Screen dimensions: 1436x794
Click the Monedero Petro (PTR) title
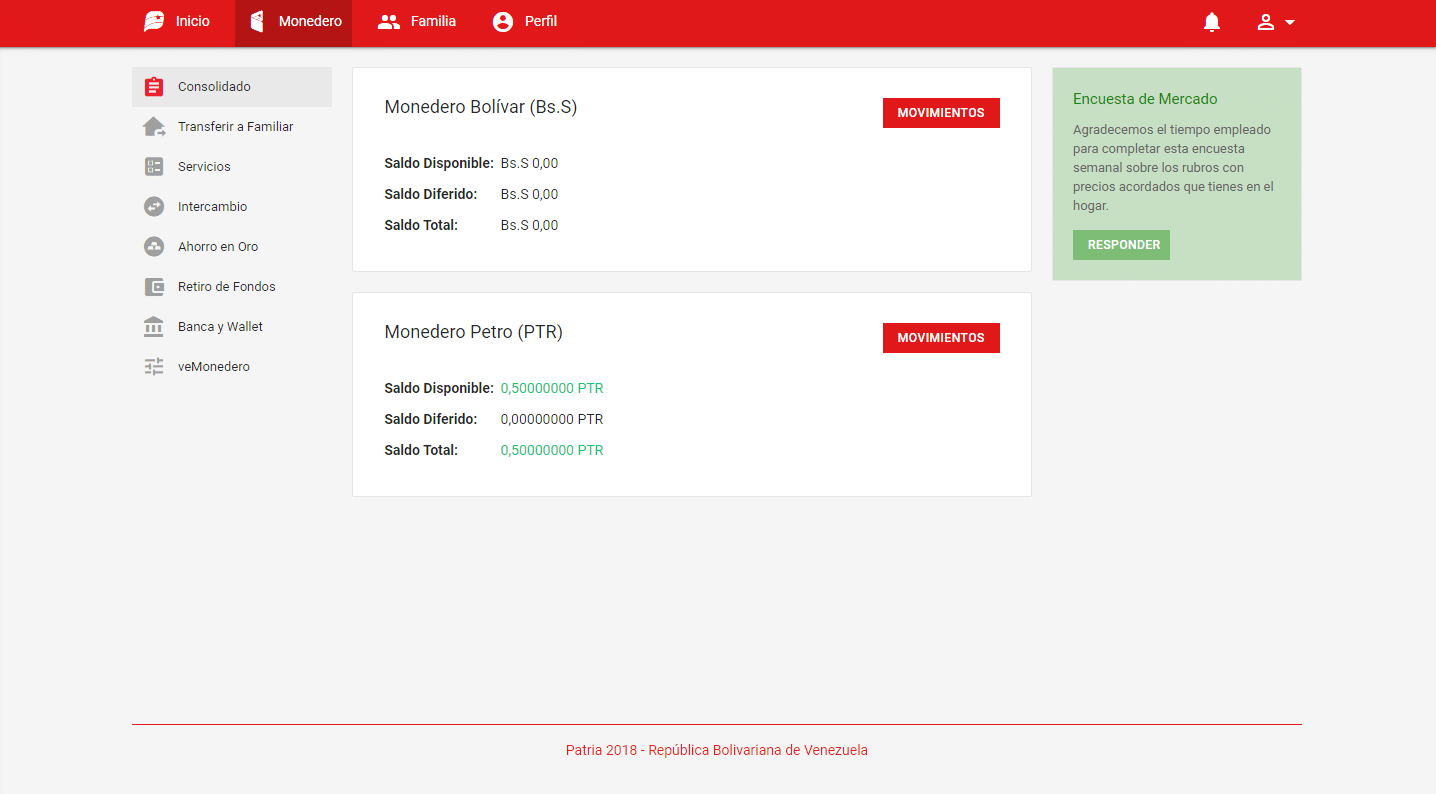474,332
